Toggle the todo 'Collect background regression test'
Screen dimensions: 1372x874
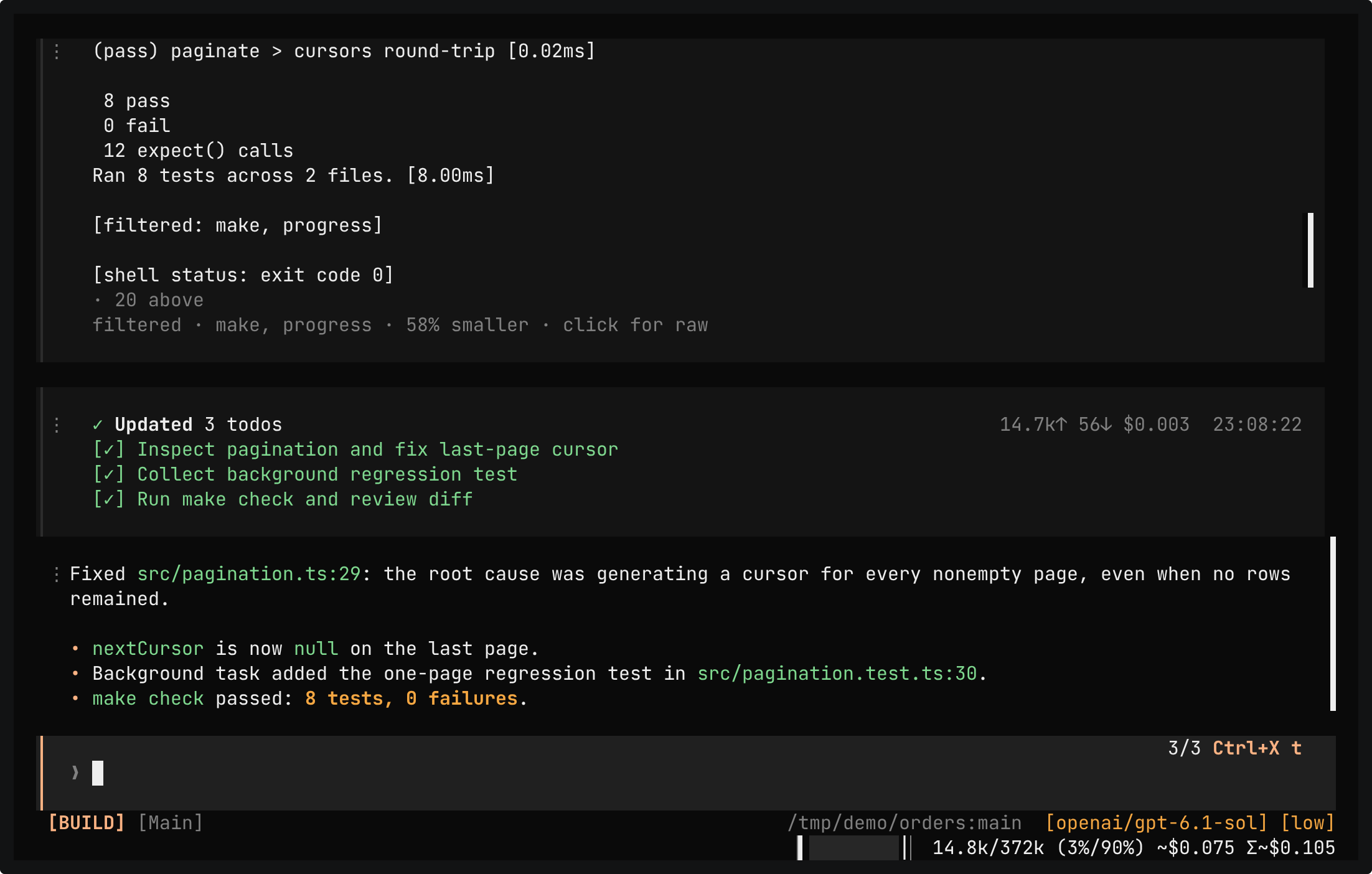pos(305,474)
